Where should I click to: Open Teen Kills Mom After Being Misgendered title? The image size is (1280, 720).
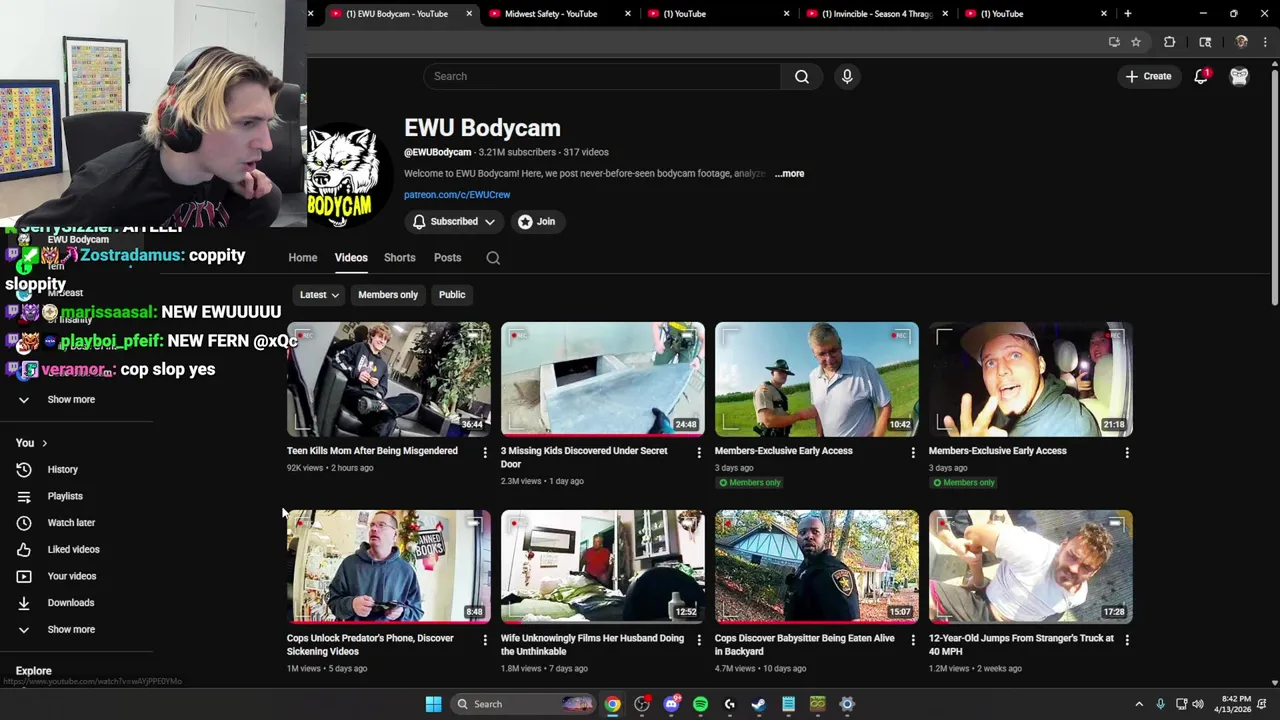point(372,451)
